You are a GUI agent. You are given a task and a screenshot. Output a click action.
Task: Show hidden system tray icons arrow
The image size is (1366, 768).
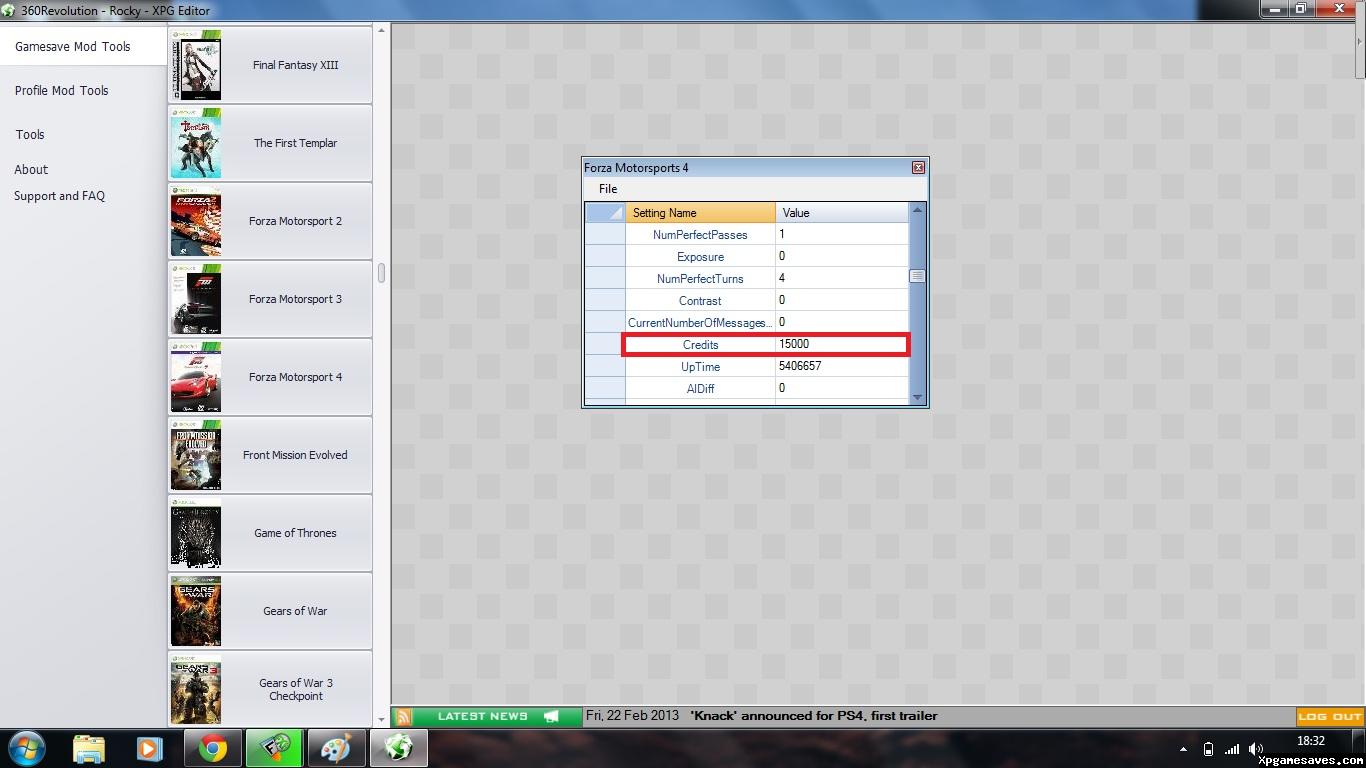coord(1183,749)
